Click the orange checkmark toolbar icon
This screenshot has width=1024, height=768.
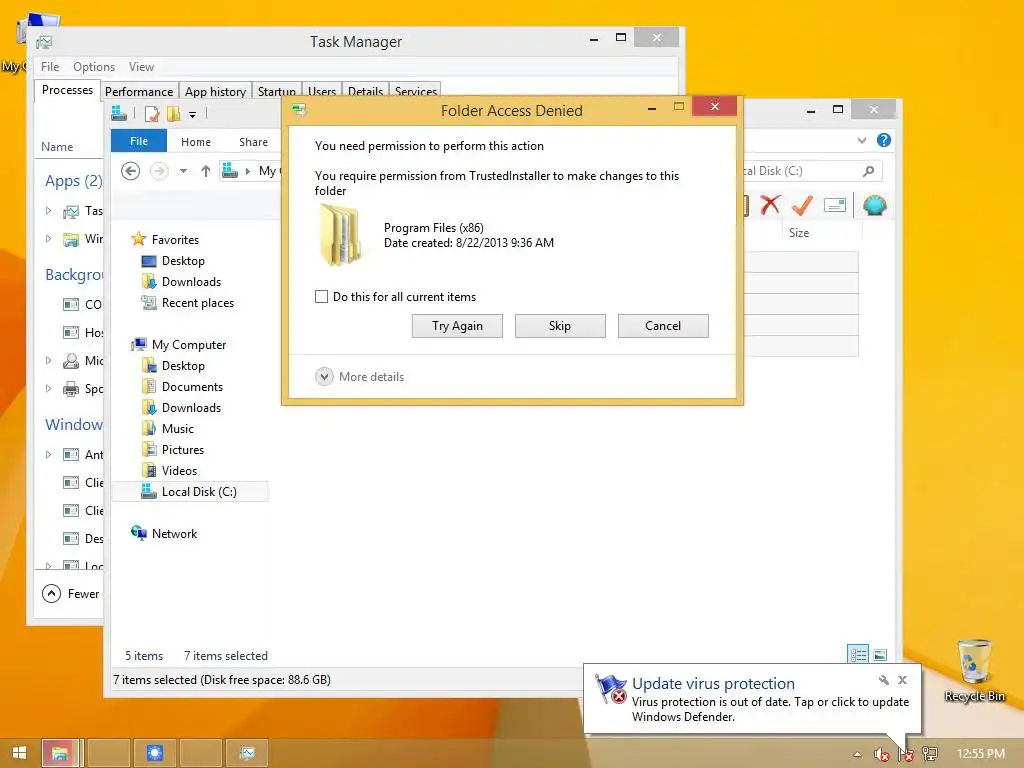coord(802,205)
